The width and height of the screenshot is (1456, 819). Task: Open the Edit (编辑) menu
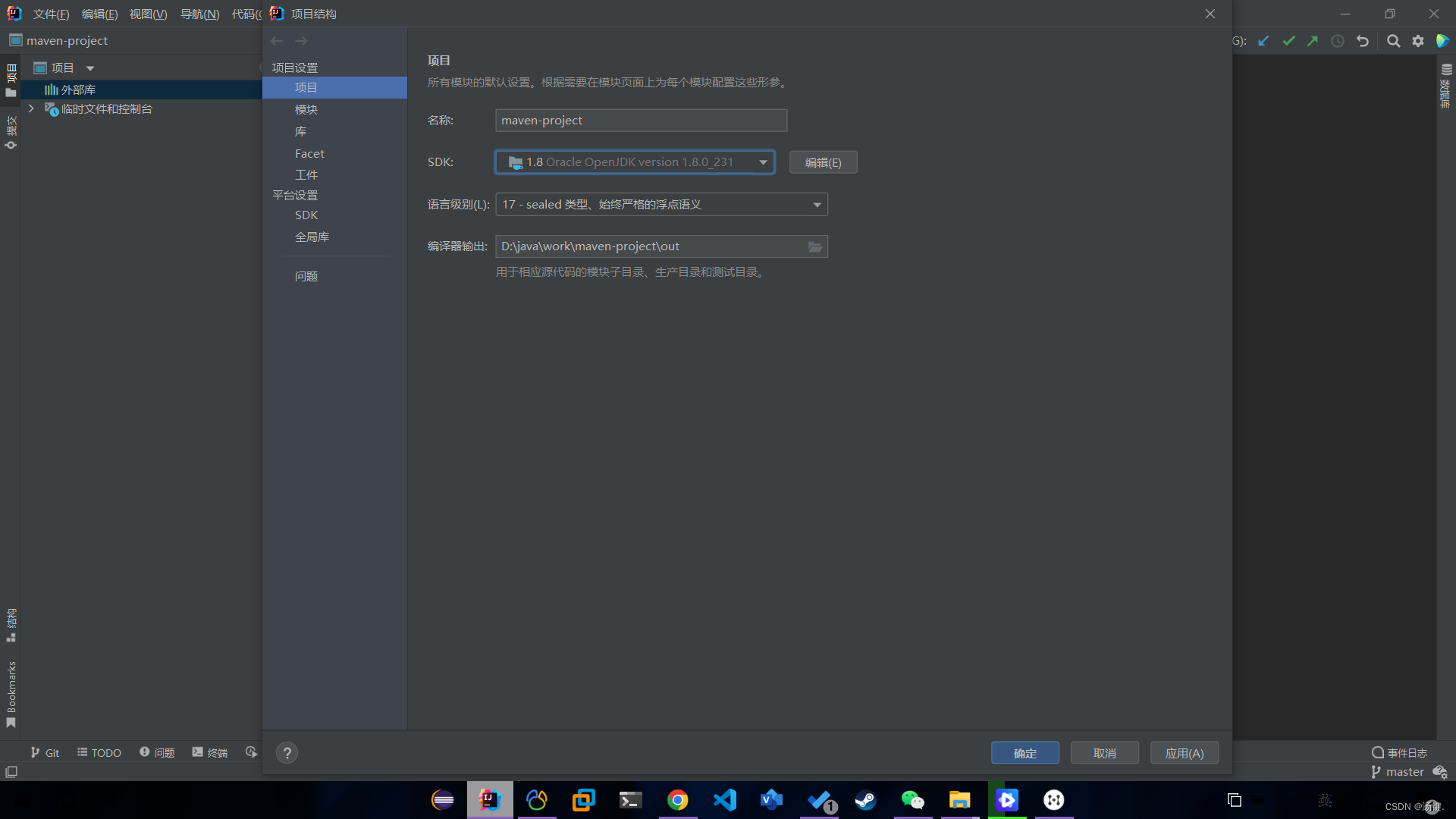pos(99,14)
